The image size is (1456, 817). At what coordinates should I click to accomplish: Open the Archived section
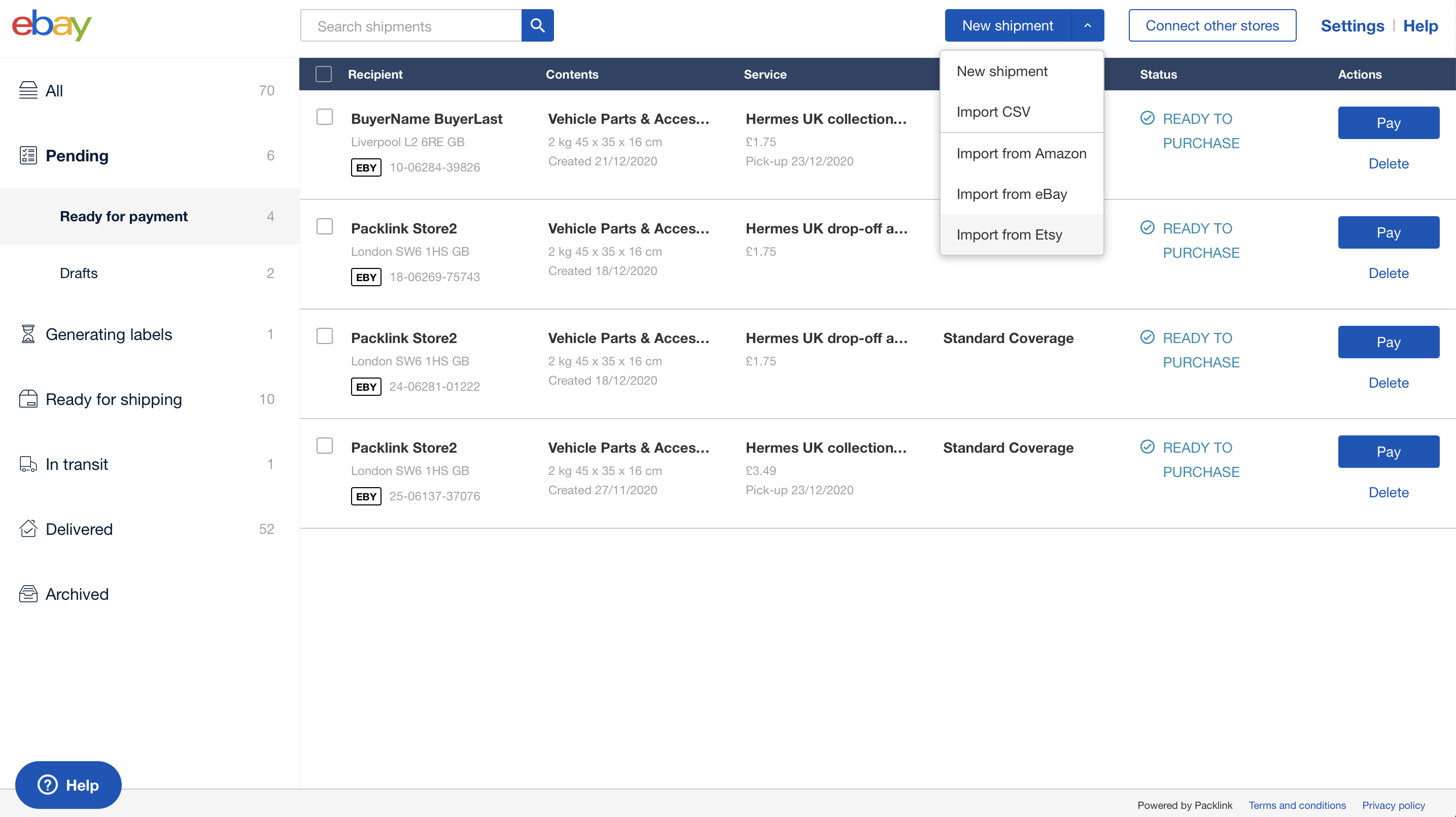pyautogui.click(x=149, y=594)
